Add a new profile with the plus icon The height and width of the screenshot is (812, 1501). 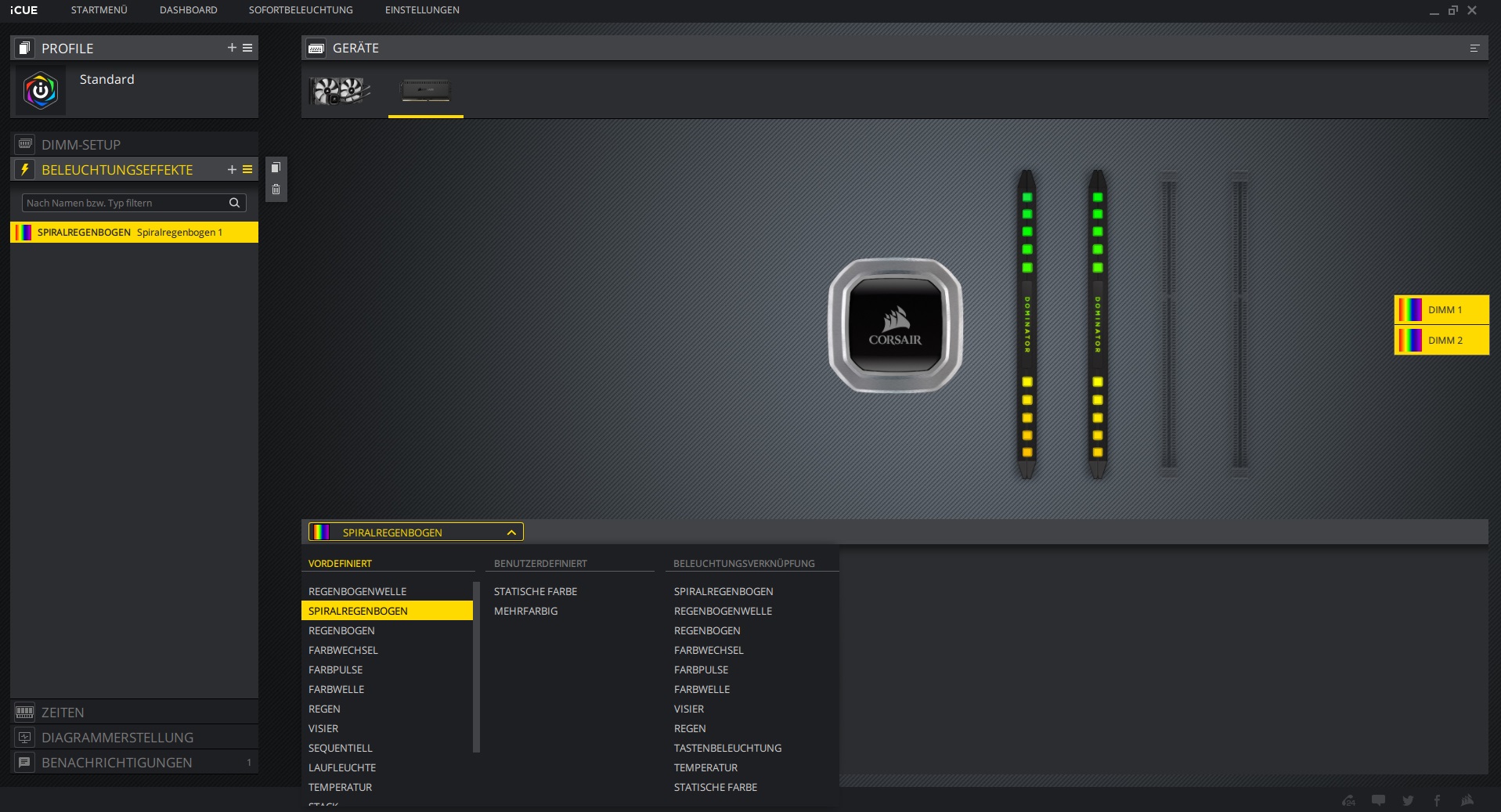pos(232,48)
